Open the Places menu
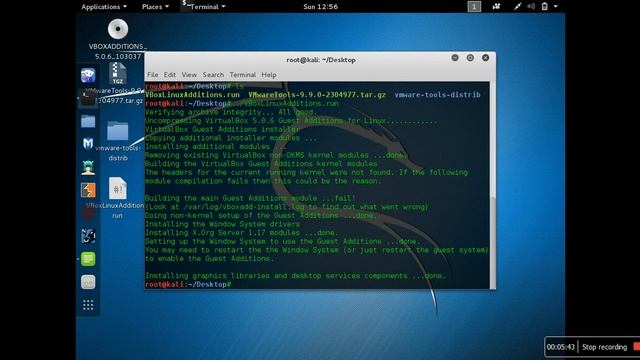Screen dimensions: 640x360 click(155, 7)
